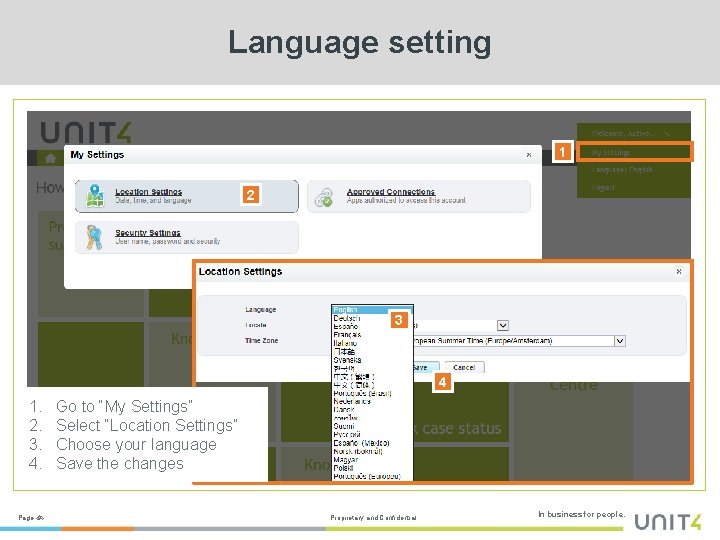Open the Location Settings link
Screen dimensions: 720x540
point(148,191)
